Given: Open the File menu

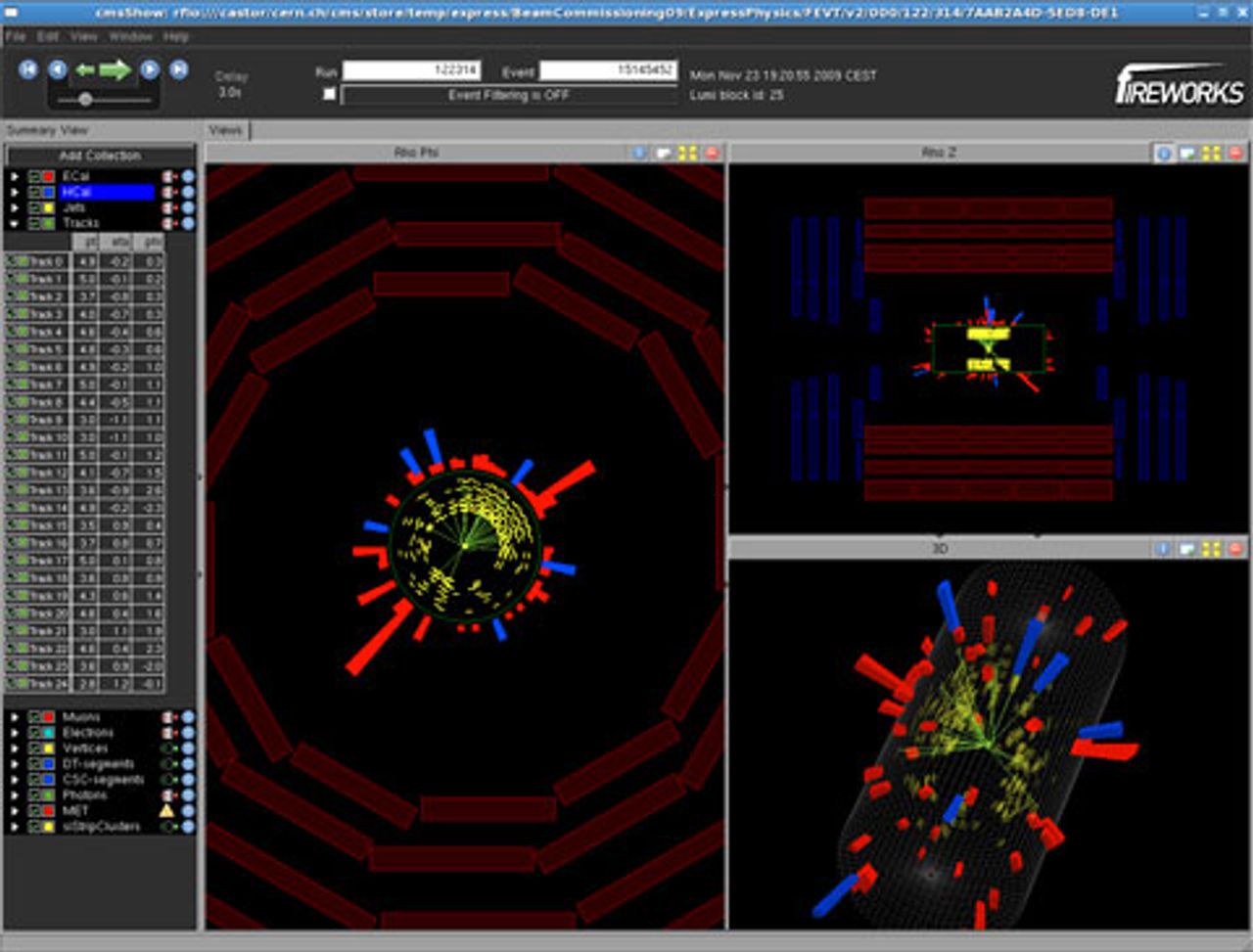Looking at the screenshot, I should point(16,36).
